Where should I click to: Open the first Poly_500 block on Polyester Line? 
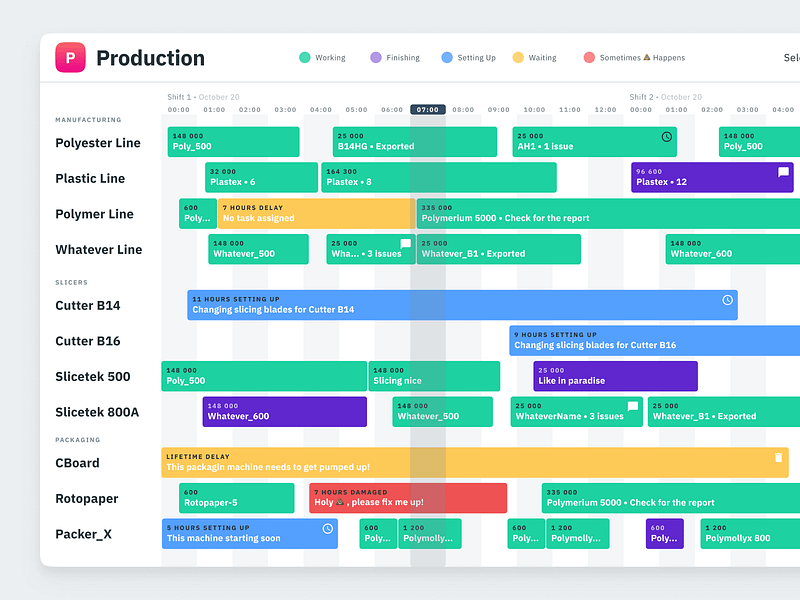233,142
